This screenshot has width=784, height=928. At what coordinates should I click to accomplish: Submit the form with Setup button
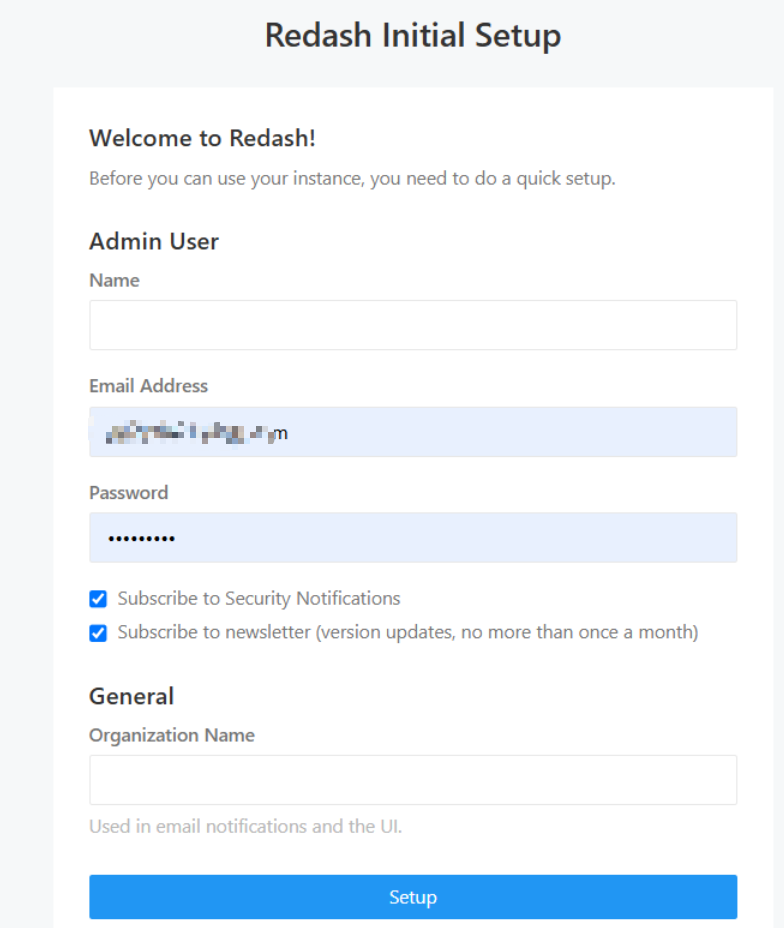[x=413, y=897]
